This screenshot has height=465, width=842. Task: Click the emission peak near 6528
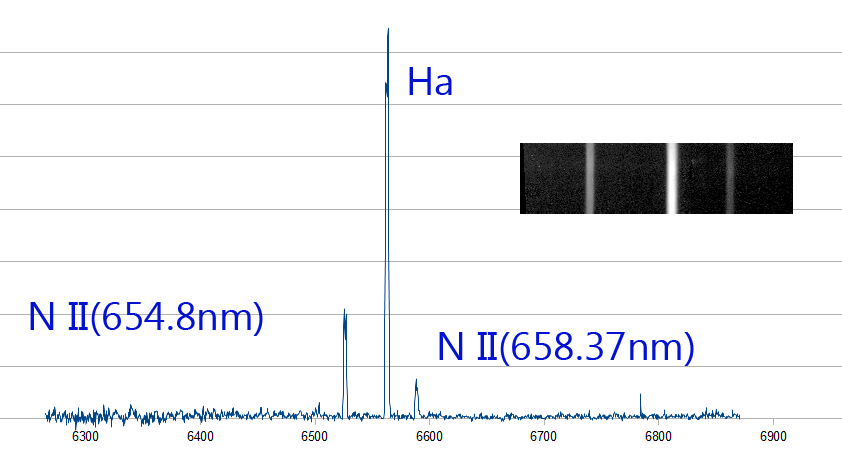(x=345, y=364)
